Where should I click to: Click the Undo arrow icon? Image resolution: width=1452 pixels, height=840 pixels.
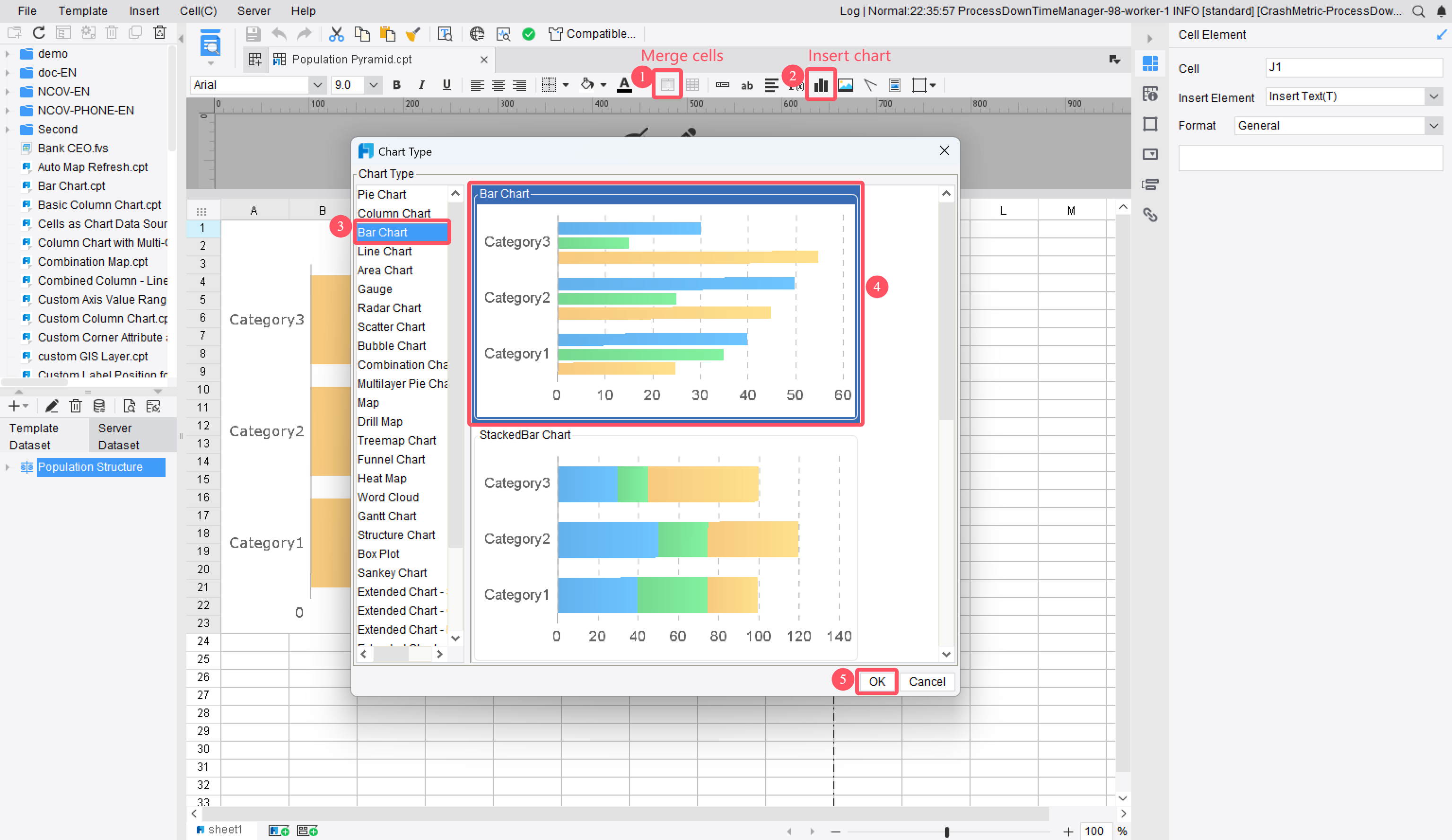279,34
